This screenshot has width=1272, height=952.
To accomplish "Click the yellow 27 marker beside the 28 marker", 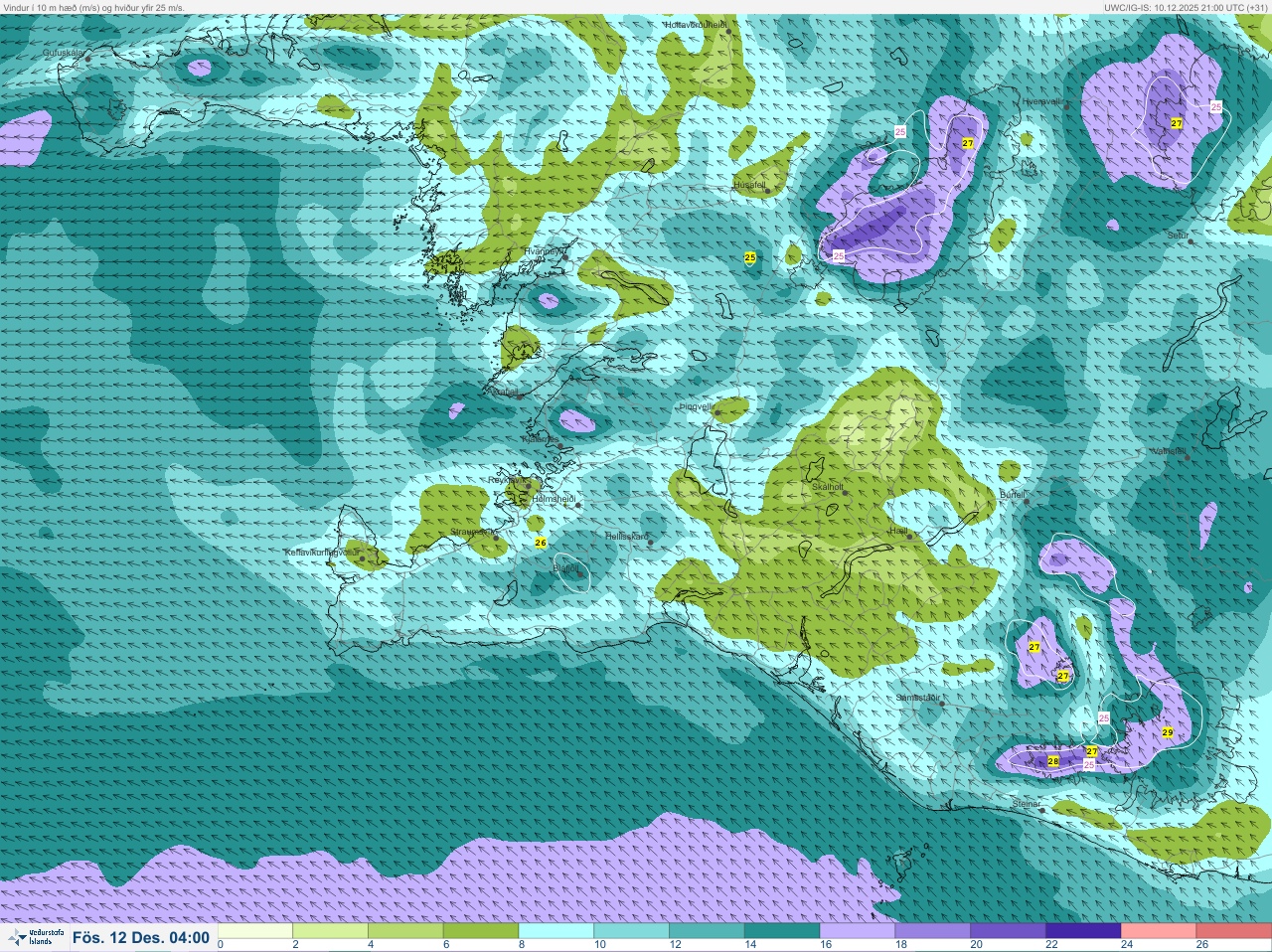I will point(1091,751).
